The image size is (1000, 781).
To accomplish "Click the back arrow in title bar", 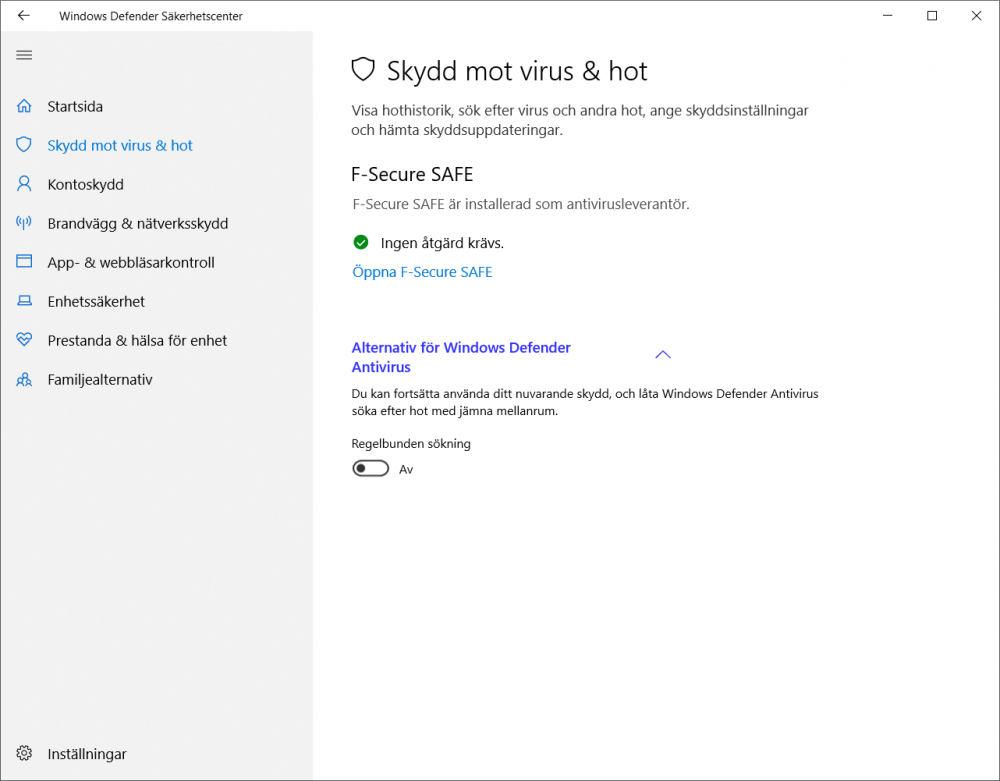I will (24, 16).
